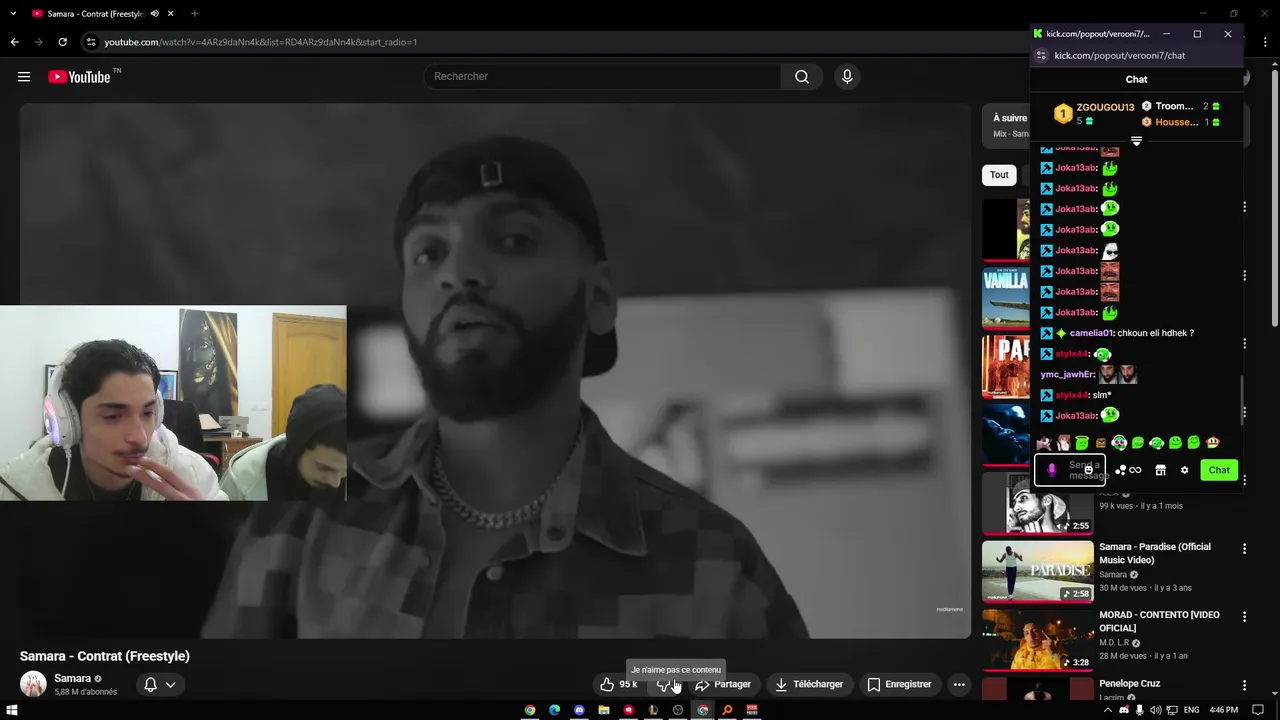
Task: Open File Explorer from the taskbar
Action: (x=604, y=710)
